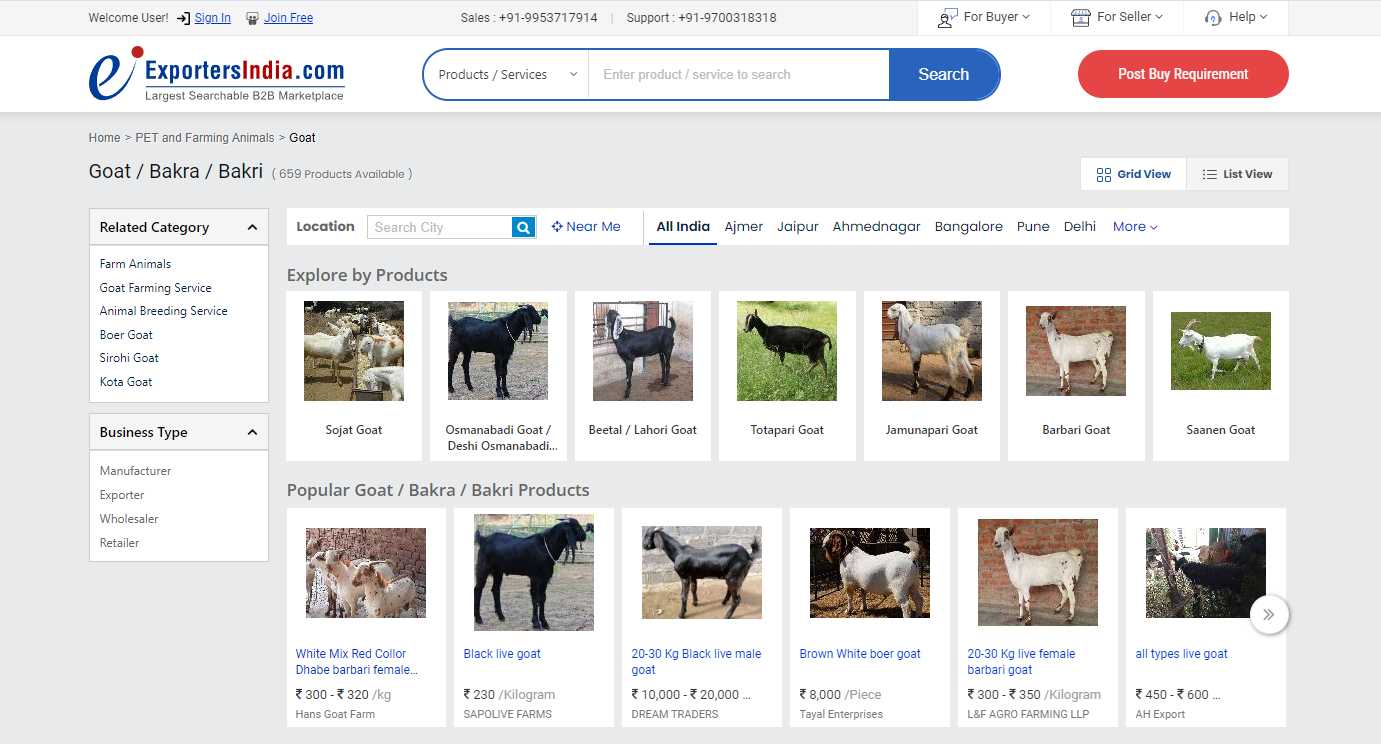Screen dimensions: 1381x744
Task: Open the Jamunapari Goat product thumbnail
Action: [932, 351]
